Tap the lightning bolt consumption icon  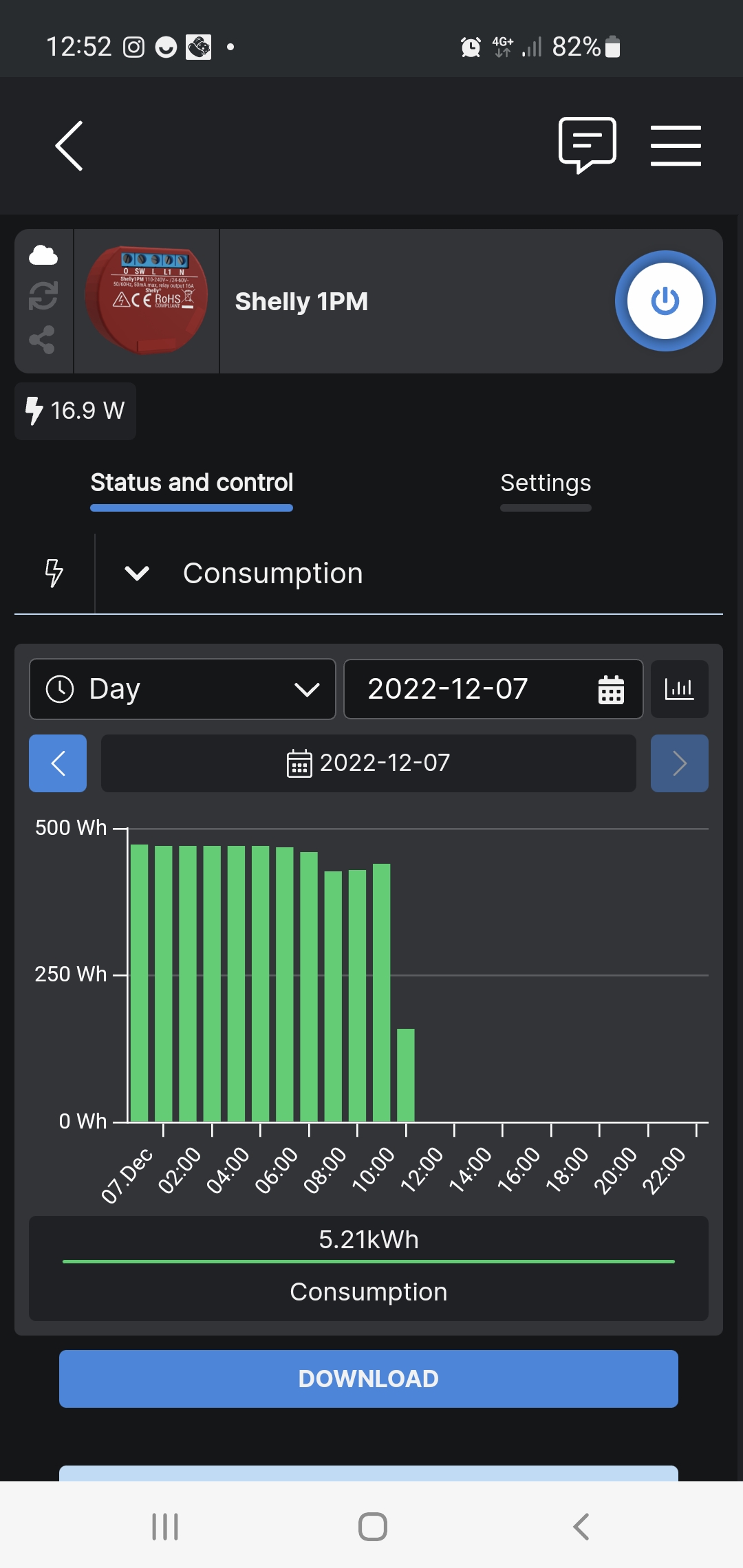pos(54,573)
